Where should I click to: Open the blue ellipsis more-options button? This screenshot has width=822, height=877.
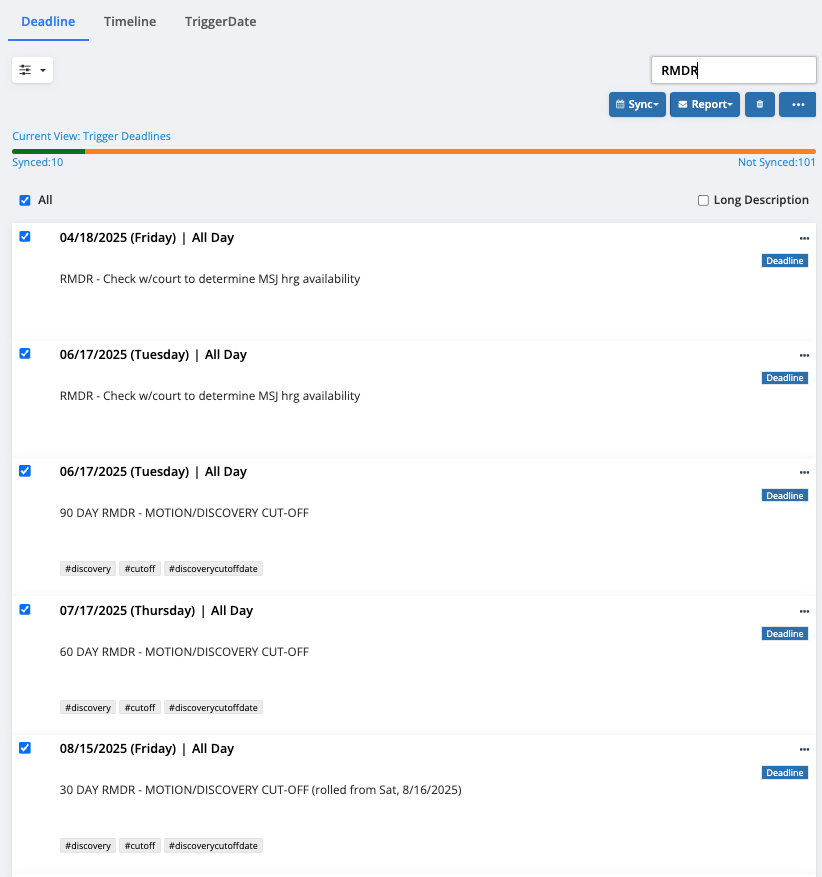click(797, 105)
